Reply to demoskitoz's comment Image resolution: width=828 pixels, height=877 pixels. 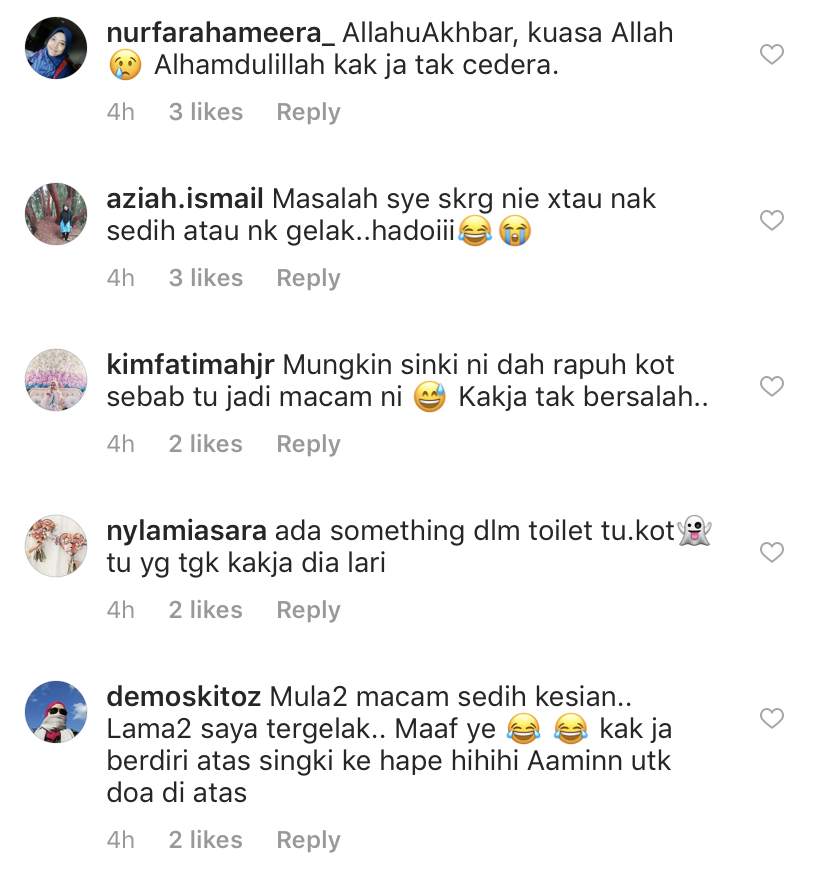tap(308, 841)
